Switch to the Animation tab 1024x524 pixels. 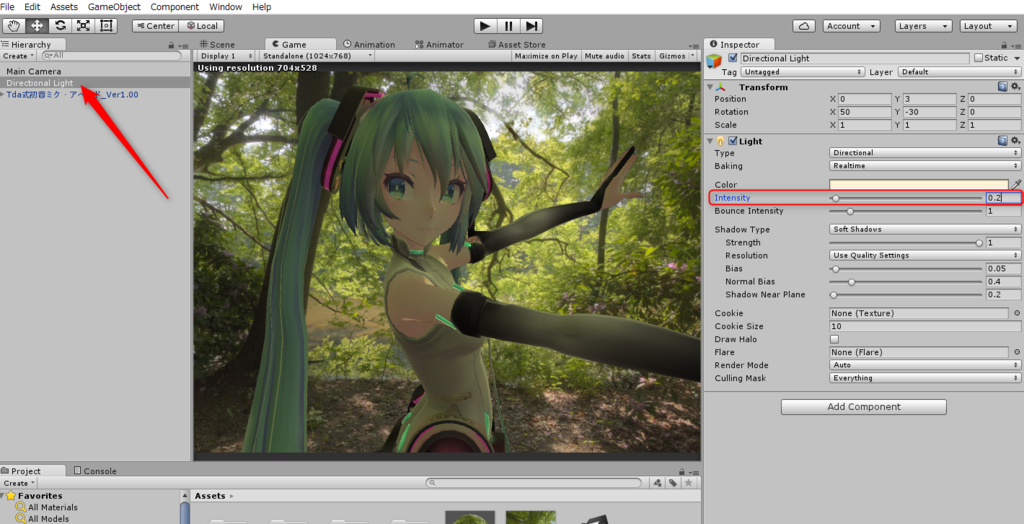click(369, 44)
